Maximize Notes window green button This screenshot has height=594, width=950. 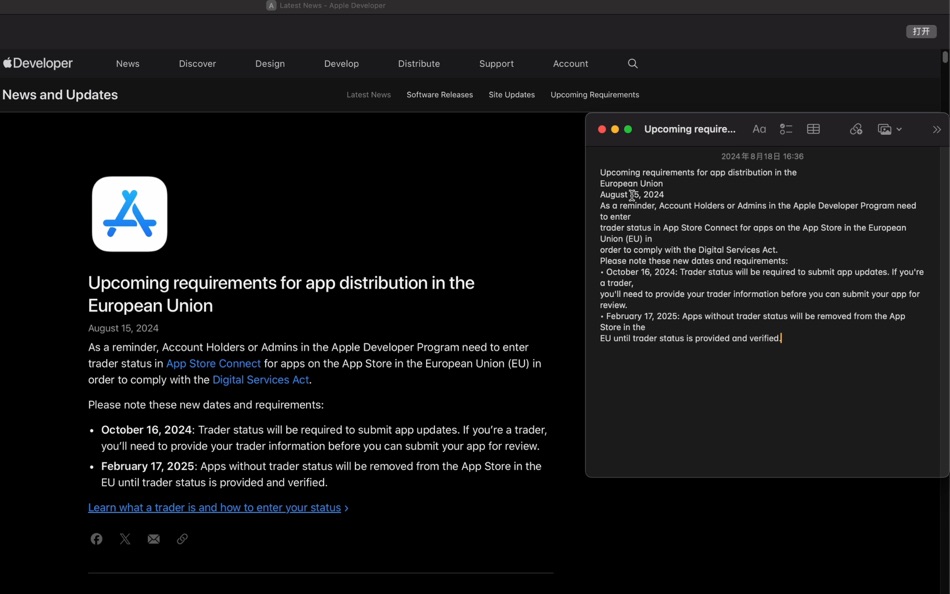(628, 129)
